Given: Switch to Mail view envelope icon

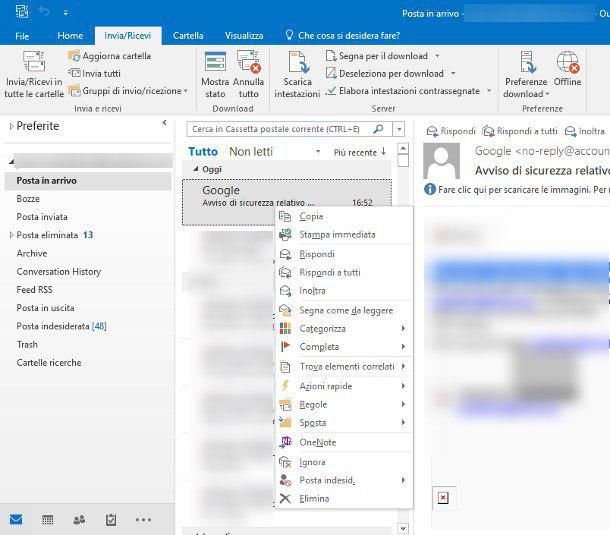Looking at the screenshot, I should click(16, 519).
